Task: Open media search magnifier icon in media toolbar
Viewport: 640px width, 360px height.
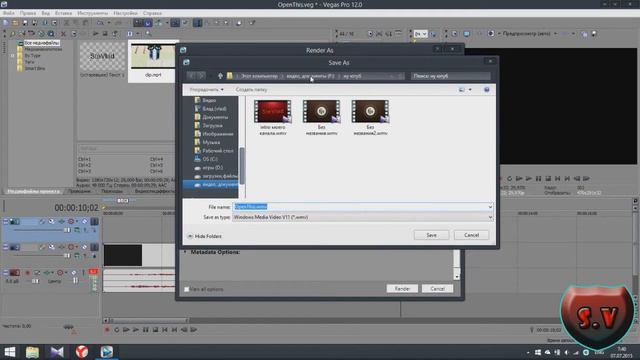Action: coord(148,33)
